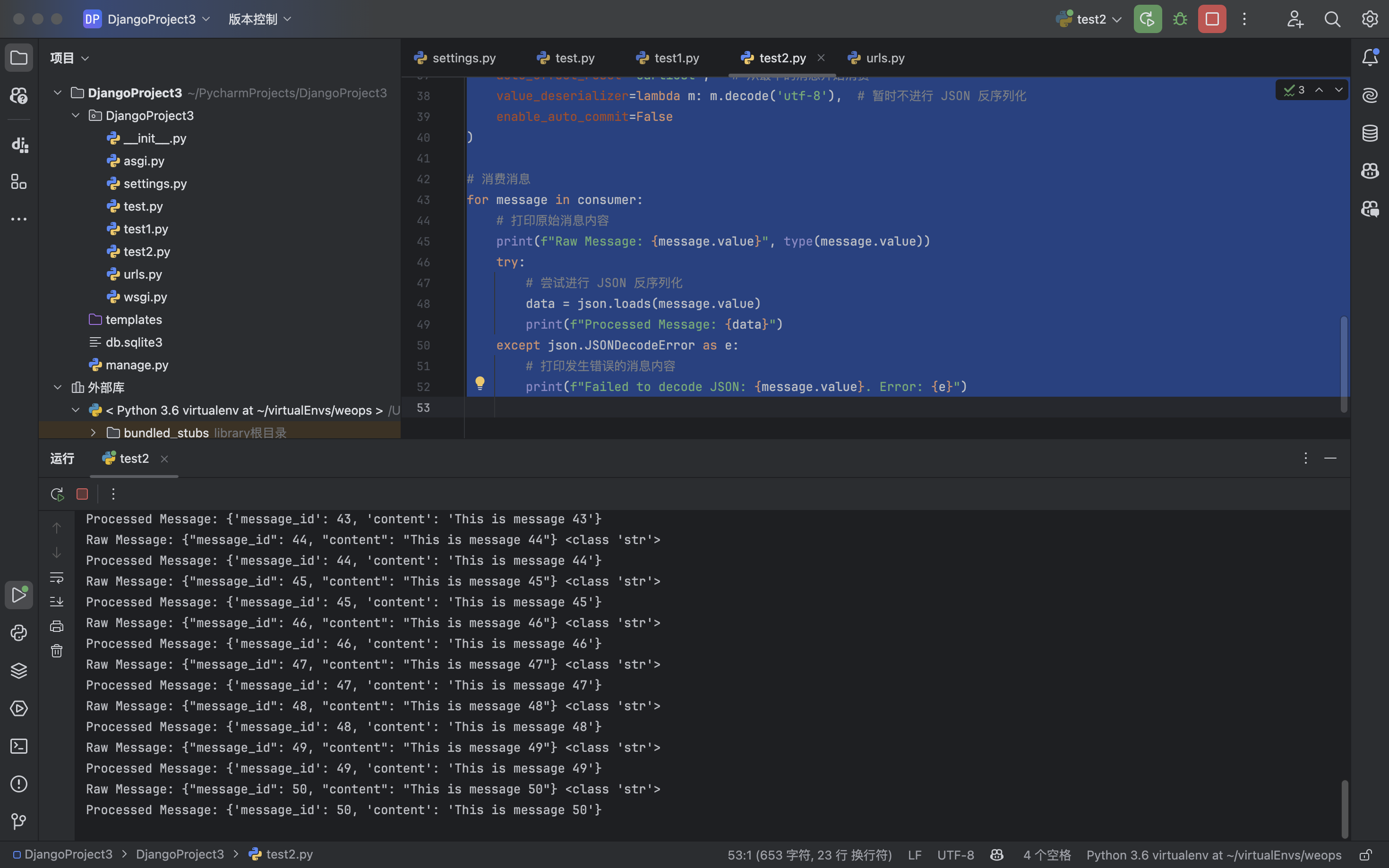Collapse the 外部库 tree node
Screen dimensions: 1389x868
[x=58, y=388]
